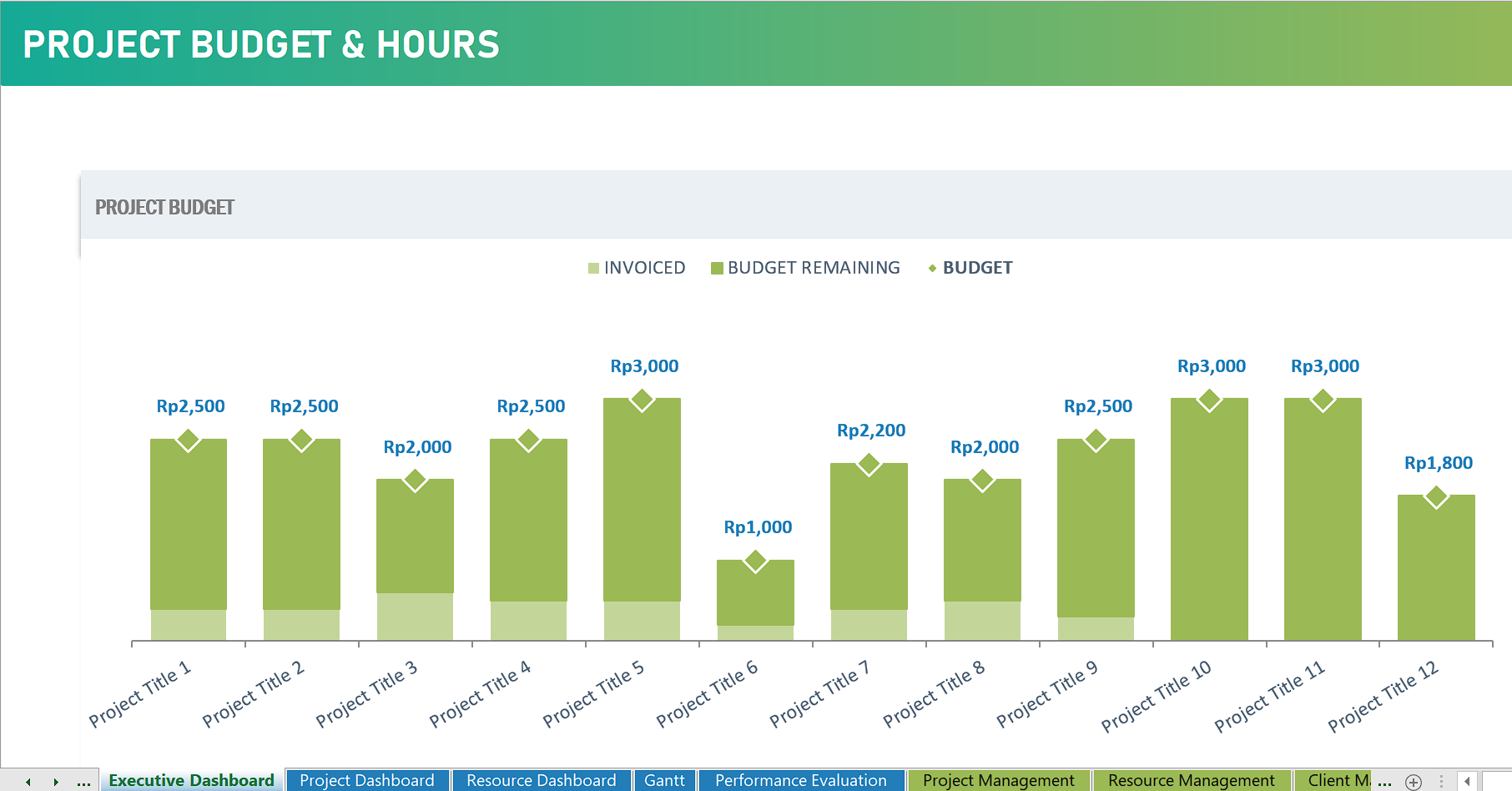Click the budget diamond marker for Project Title 12
Viewport: 1512px width, 791px height.
pyautogui.click(x=1436, y=497)
